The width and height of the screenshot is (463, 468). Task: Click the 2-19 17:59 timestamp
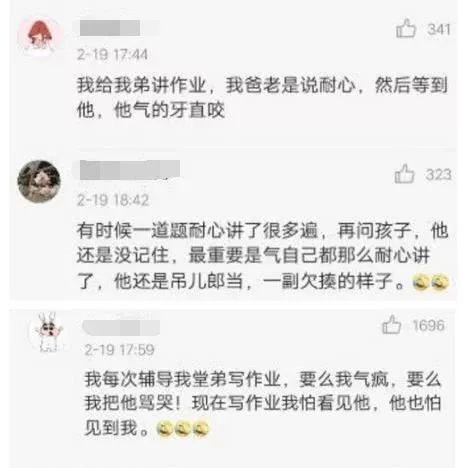point(119,350)
